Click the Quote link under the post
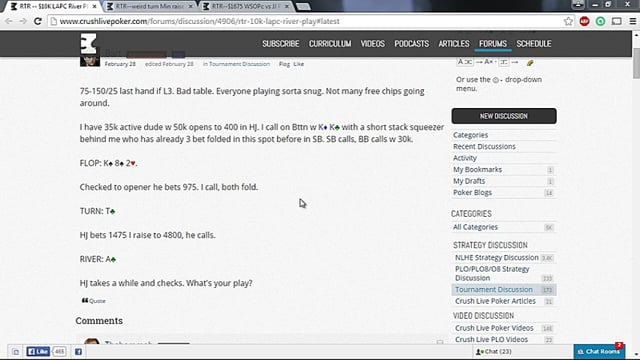 coord(93,301)
